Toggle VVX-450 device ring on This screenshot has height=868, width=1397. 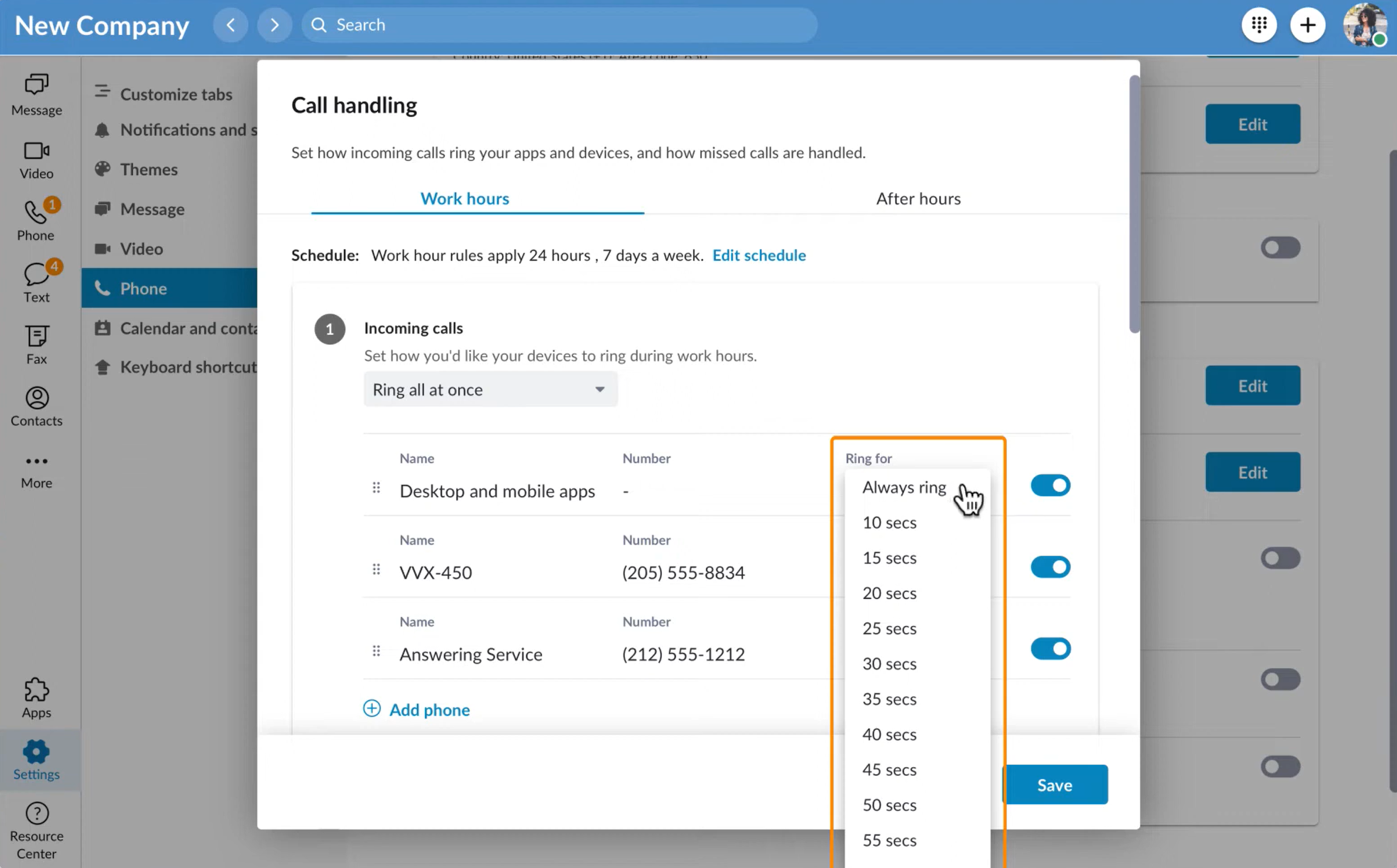[x=1051, y=567]
